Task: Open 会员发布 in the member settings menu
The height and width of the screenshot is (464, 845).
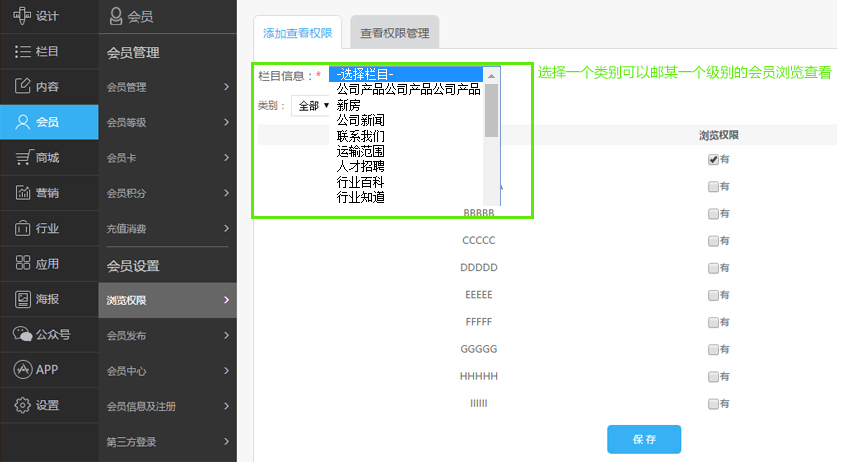Action: click(169, 336)
